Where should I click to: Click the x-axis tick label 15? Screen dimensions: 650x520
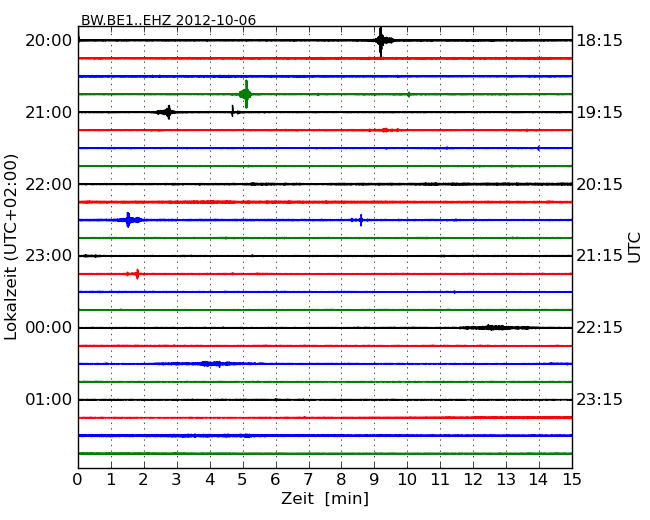click(572, 479)
